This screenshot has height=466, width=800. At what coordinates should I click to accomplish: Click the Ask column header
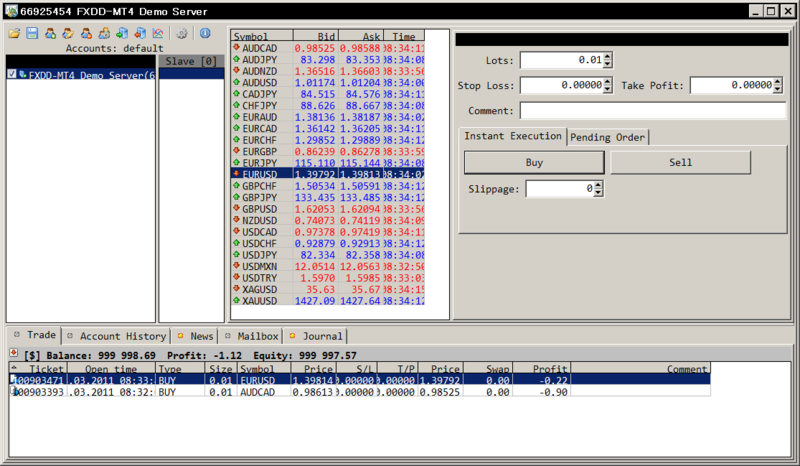pos(361,36)
